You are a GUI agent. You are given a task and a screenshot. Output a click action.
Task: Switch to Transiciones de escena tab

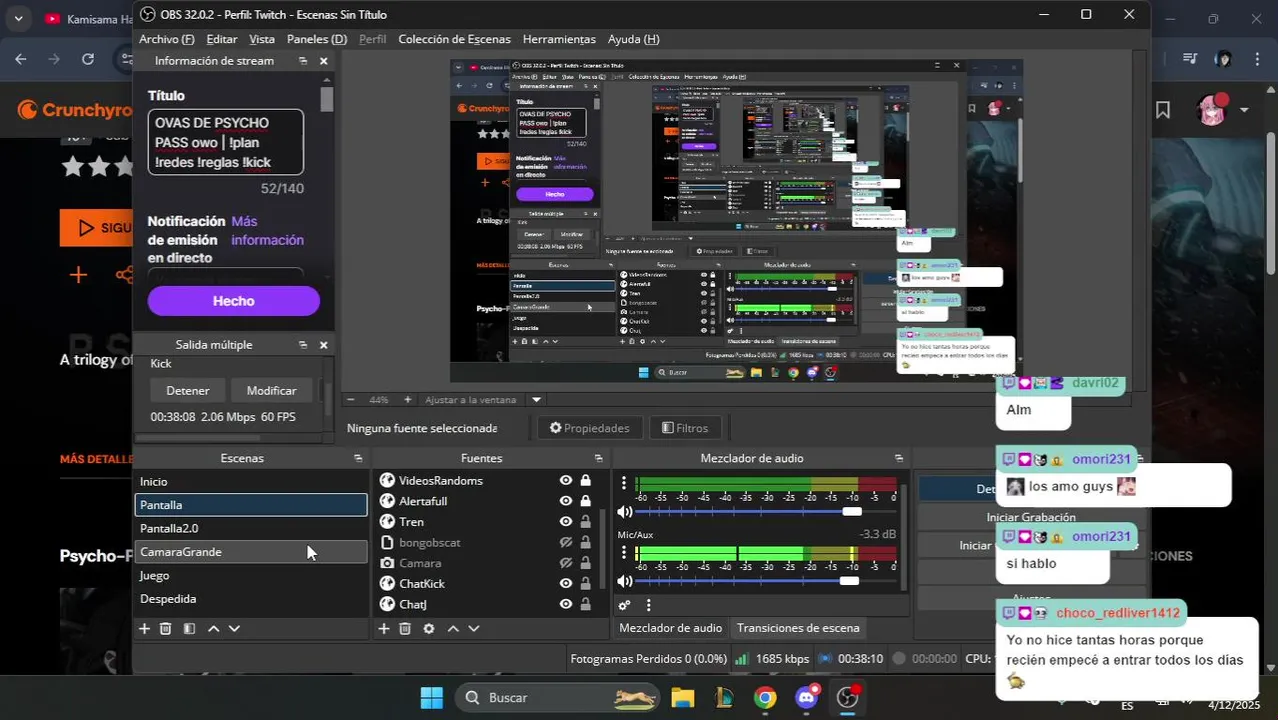click(798, 628)
